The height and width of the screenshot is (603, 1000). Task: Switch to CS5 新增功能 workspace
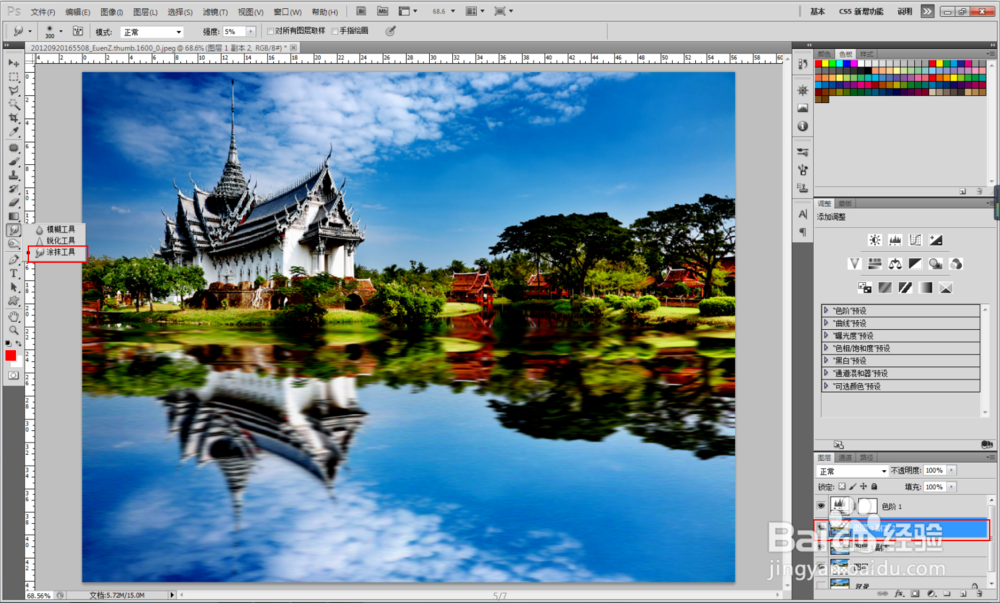[x=860, y=11]
